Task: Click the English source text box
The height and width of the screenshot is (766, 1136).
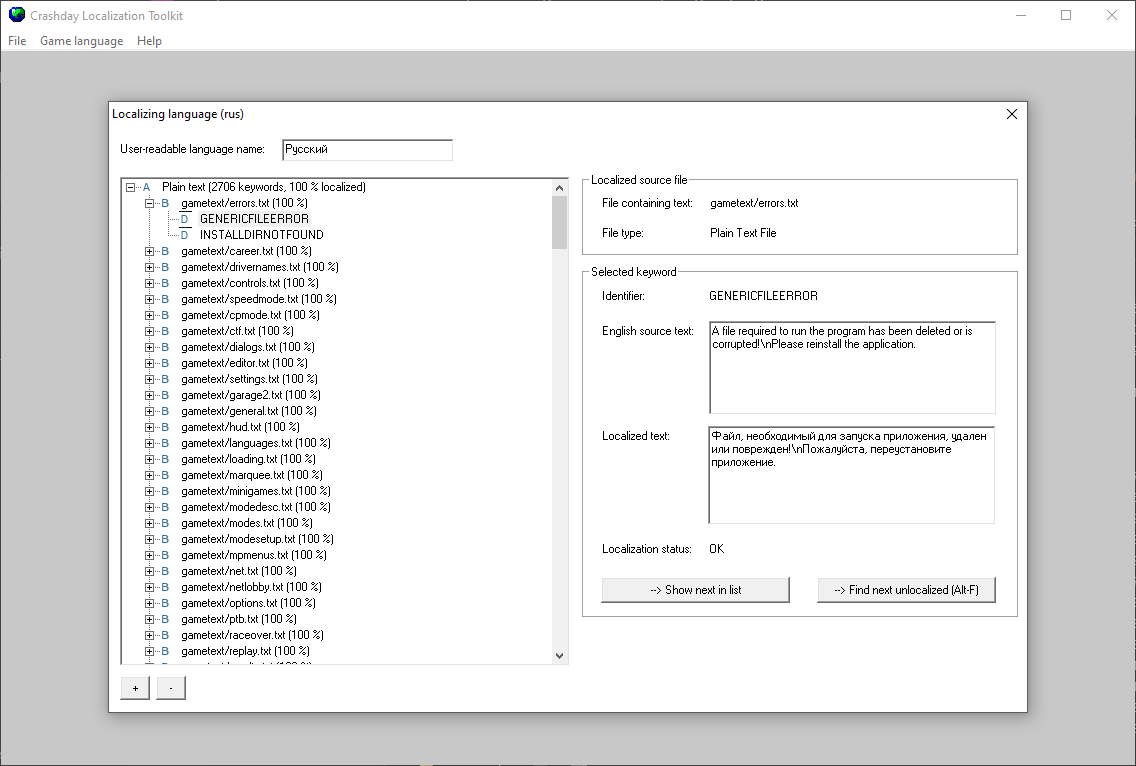Action: (x=852, y=367)
